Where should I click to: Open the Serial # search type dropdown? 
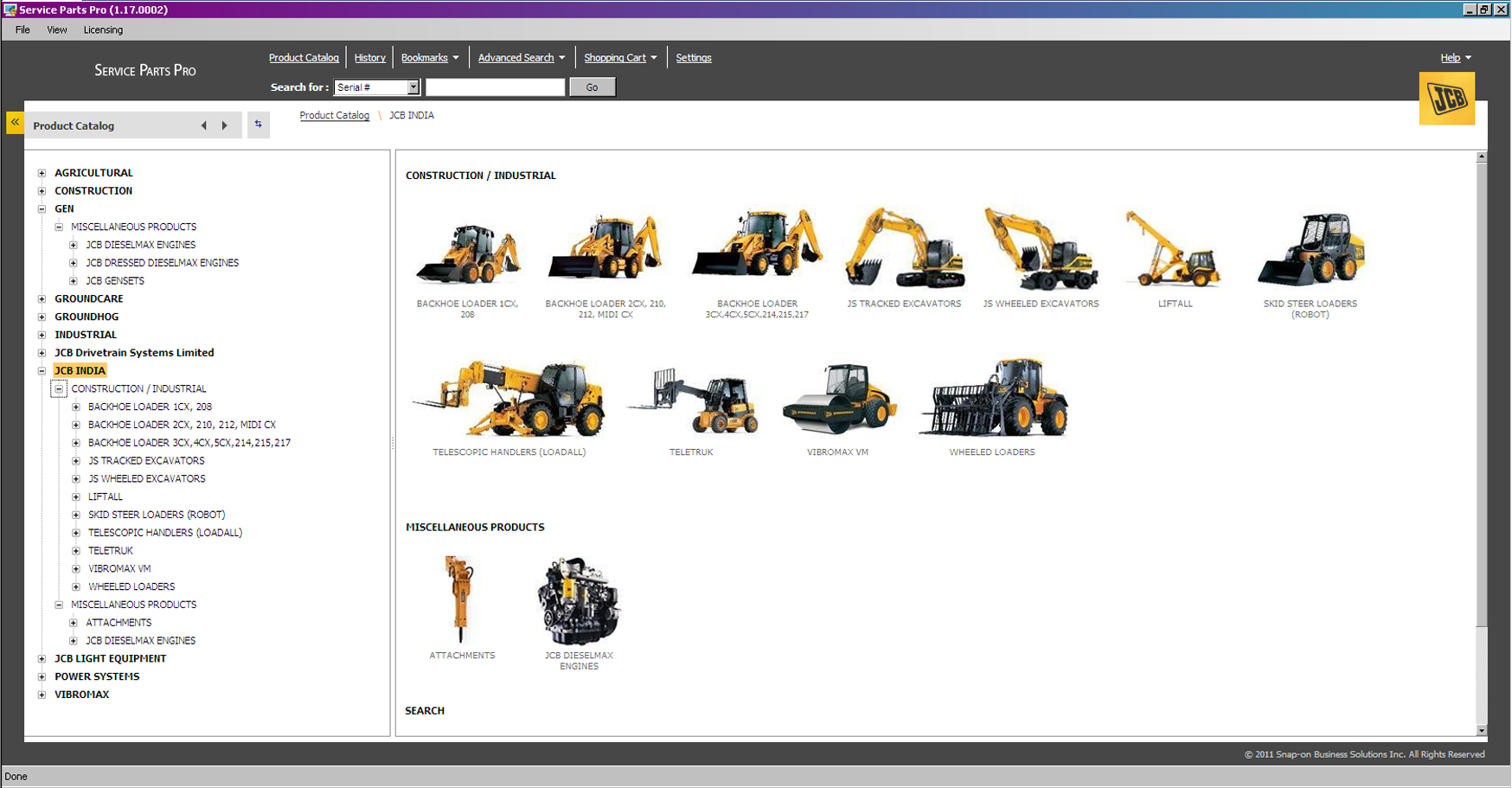413,87
